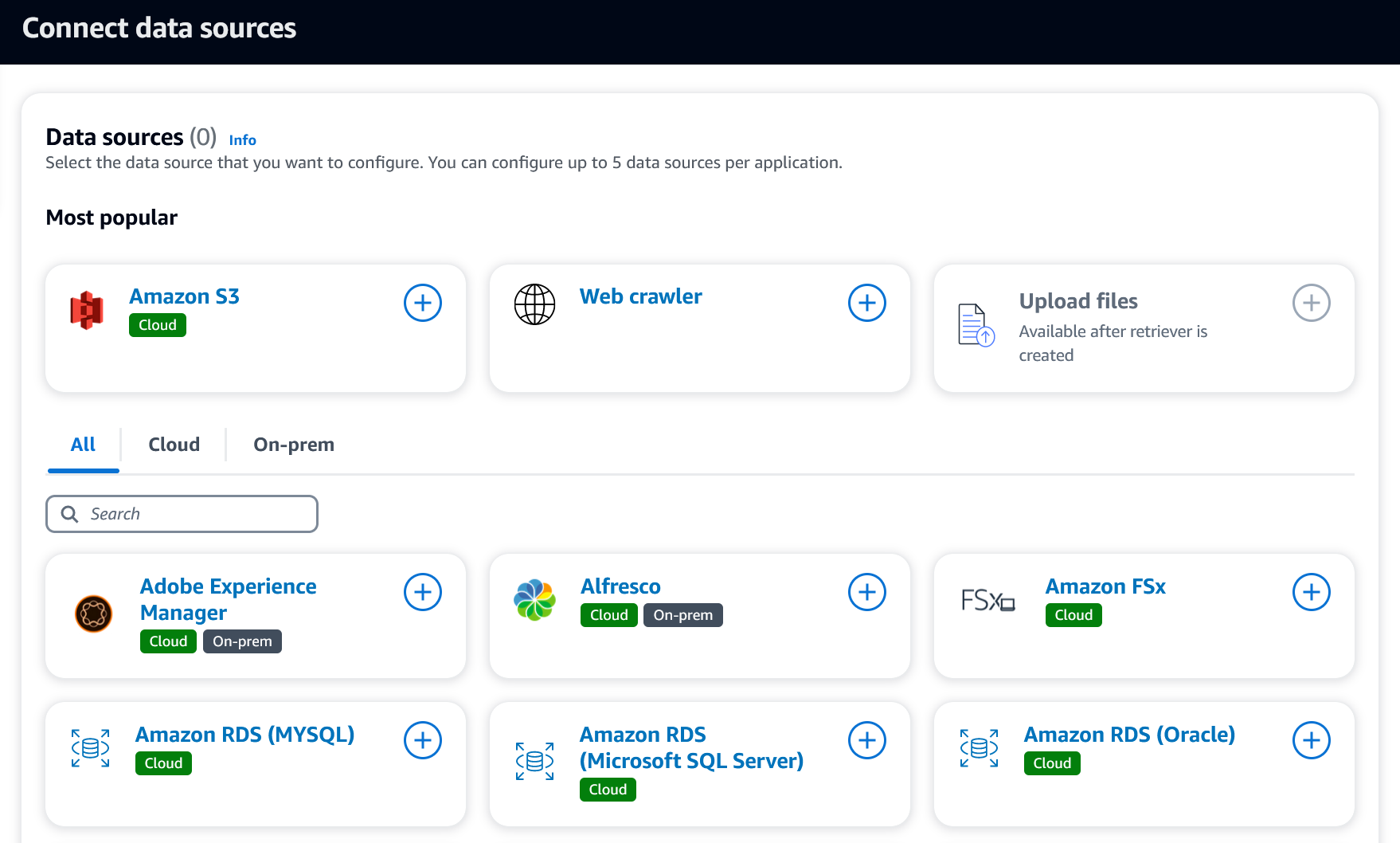Viewport: 1400px width, 843px height.
Task: Click the Cloud badge under Amazon S3
Action: (158, 325)
